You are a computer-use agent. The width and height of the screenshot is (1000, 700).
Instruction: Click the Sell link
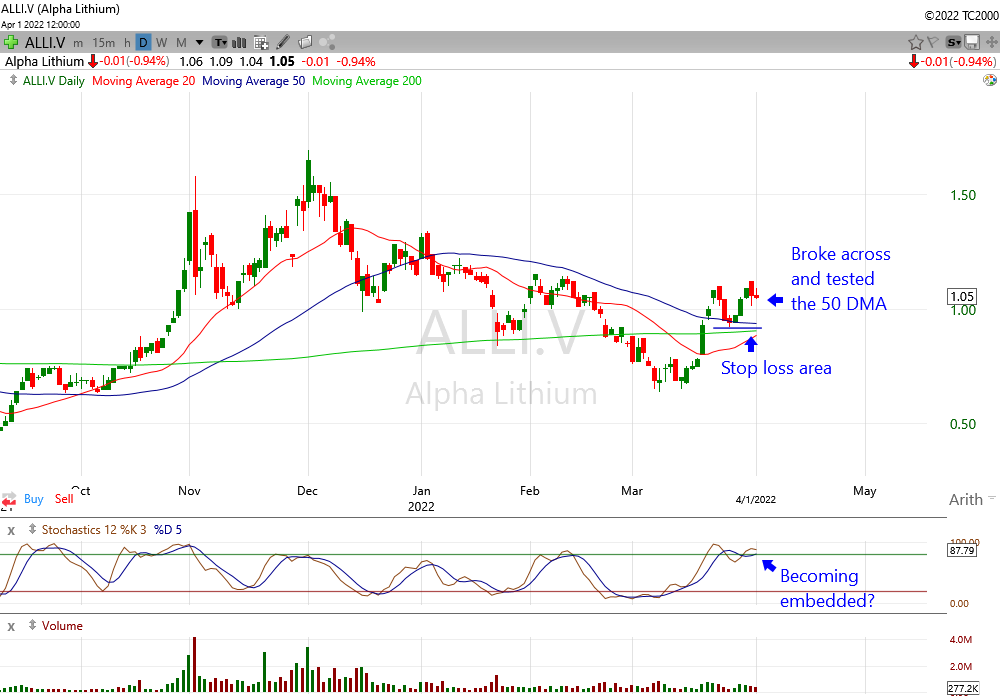pos(64,499)
